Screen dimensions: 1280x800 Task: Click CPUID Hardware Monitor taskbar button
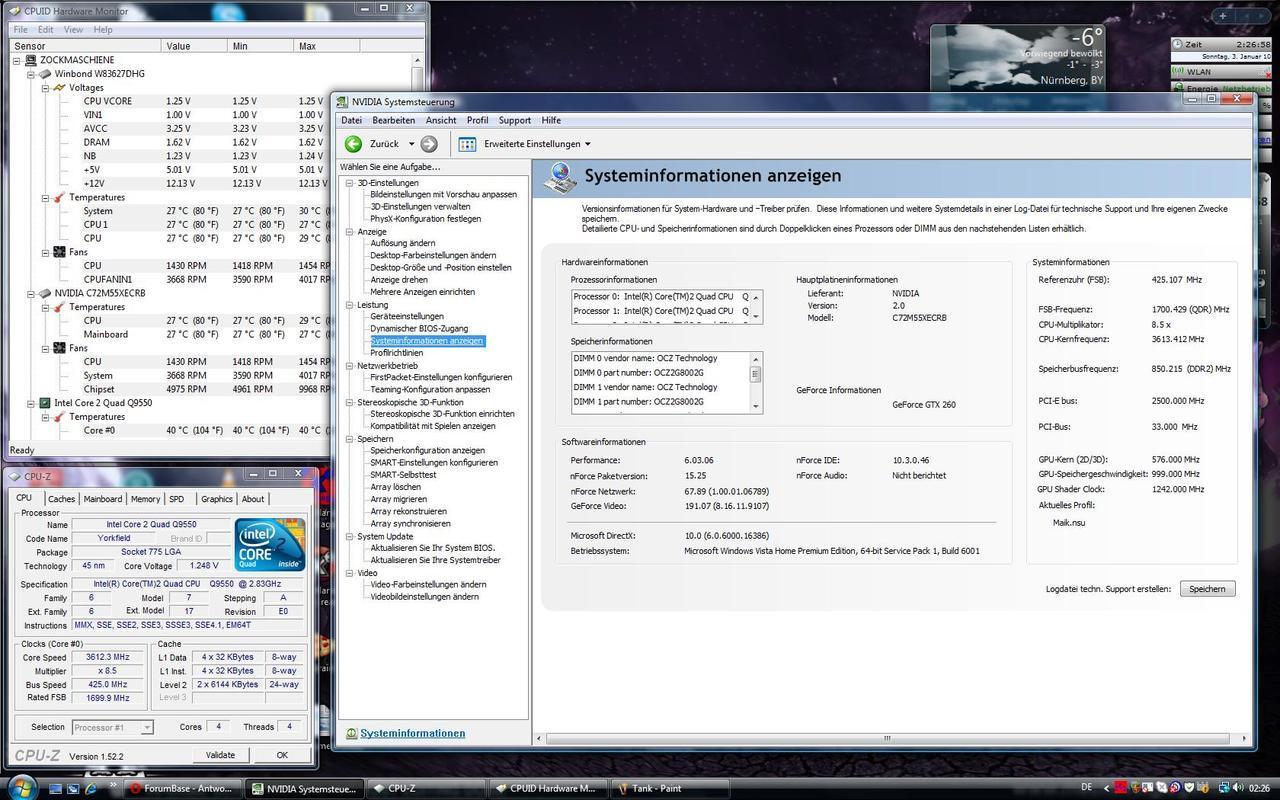click(x=549, y=788)
